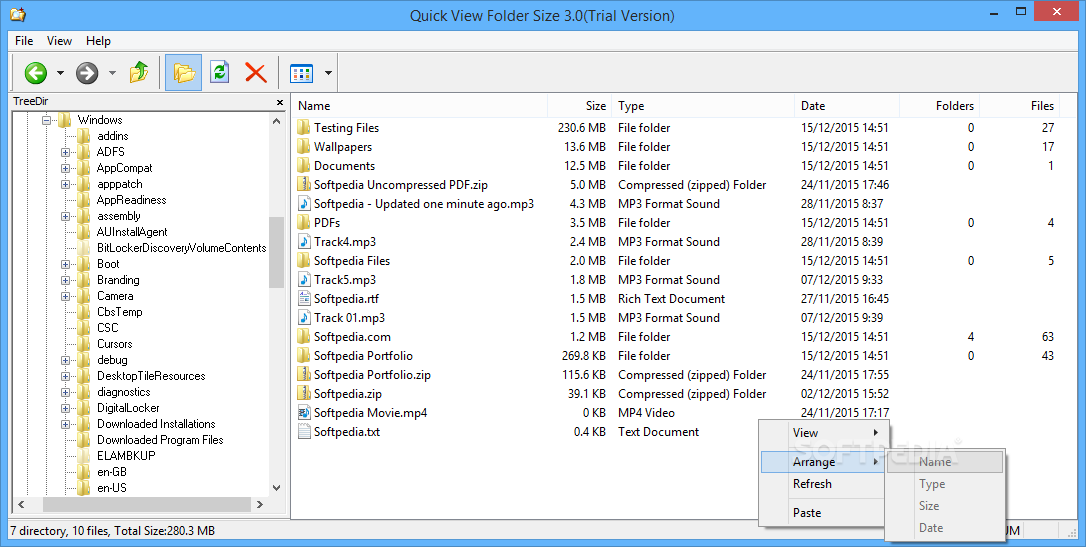
Task: Sort by the Folders column header
Action: point(940,106)
